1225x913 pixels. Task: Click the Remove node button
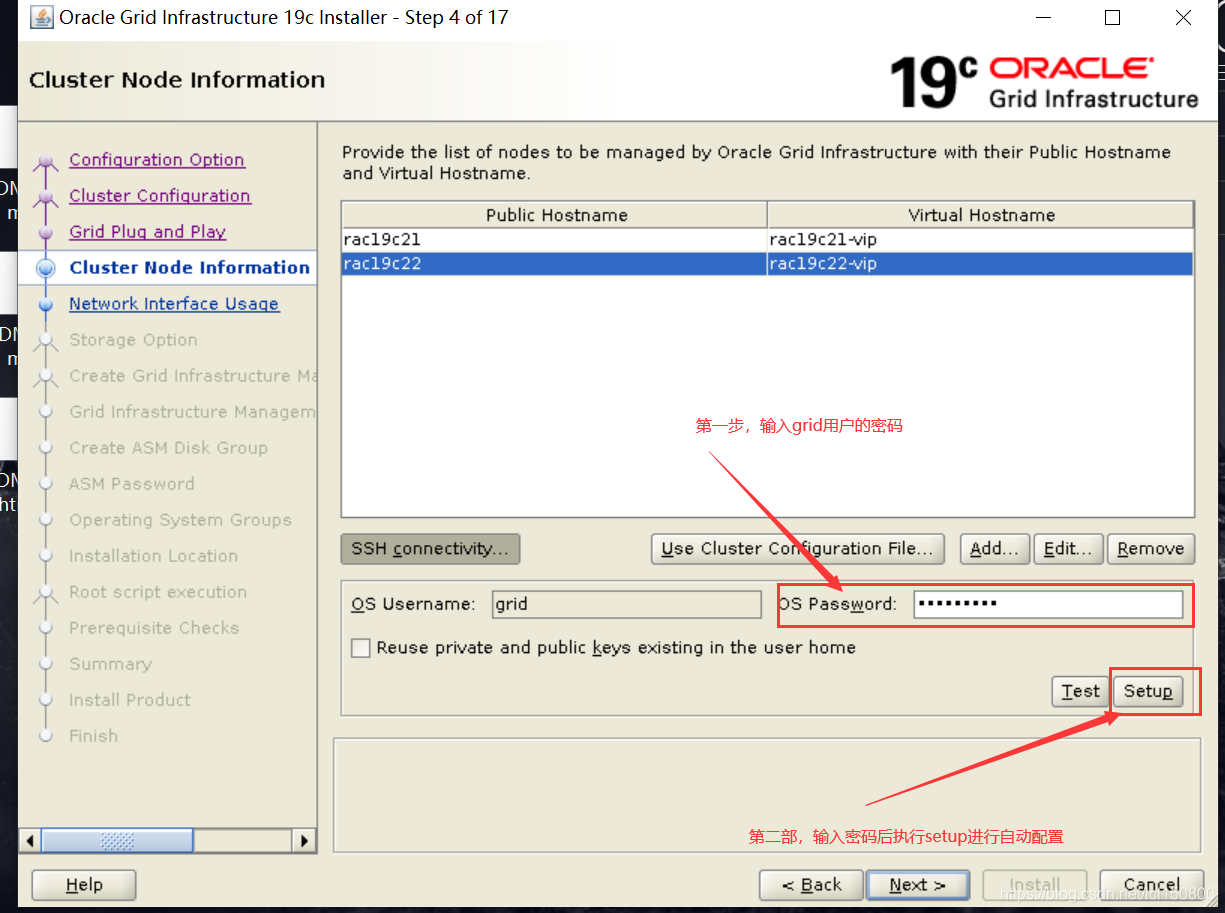pyautogui.click(x=1150, y=549)
